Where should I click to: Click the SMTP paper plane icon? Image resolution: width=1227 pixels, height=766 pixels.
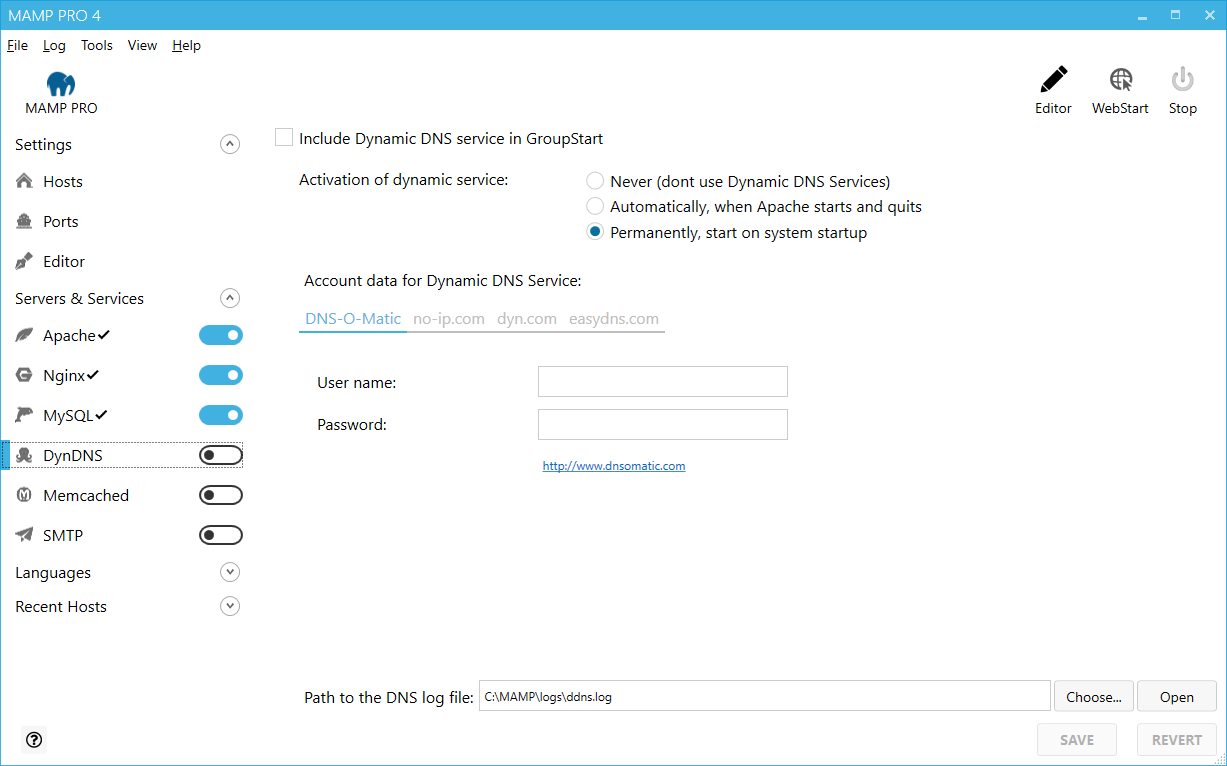pos(25,535)
